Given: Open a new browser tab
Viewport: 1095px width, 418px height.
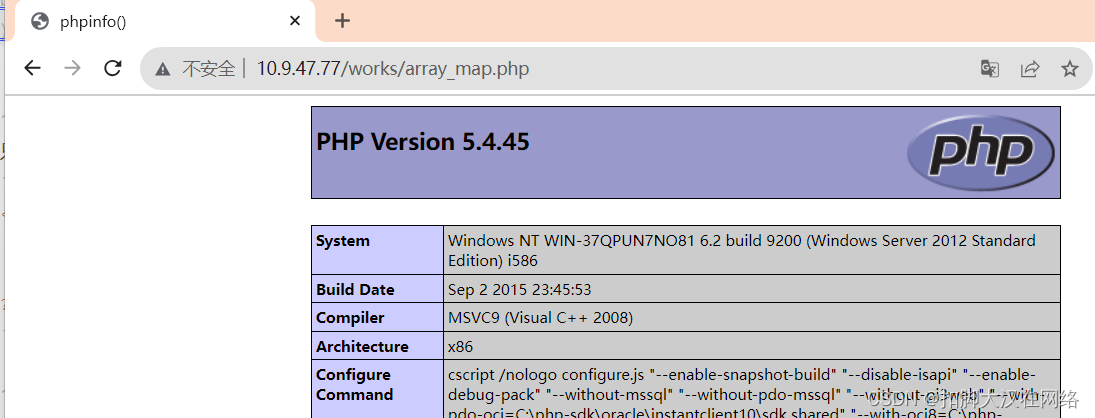Looking at the screenshot, I should [341, 21].
